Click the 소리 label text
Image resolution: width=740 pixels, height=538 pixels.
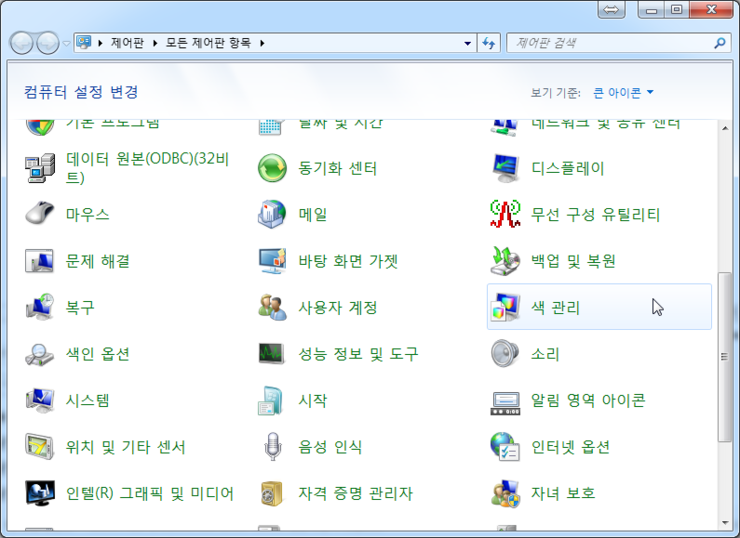546,354
